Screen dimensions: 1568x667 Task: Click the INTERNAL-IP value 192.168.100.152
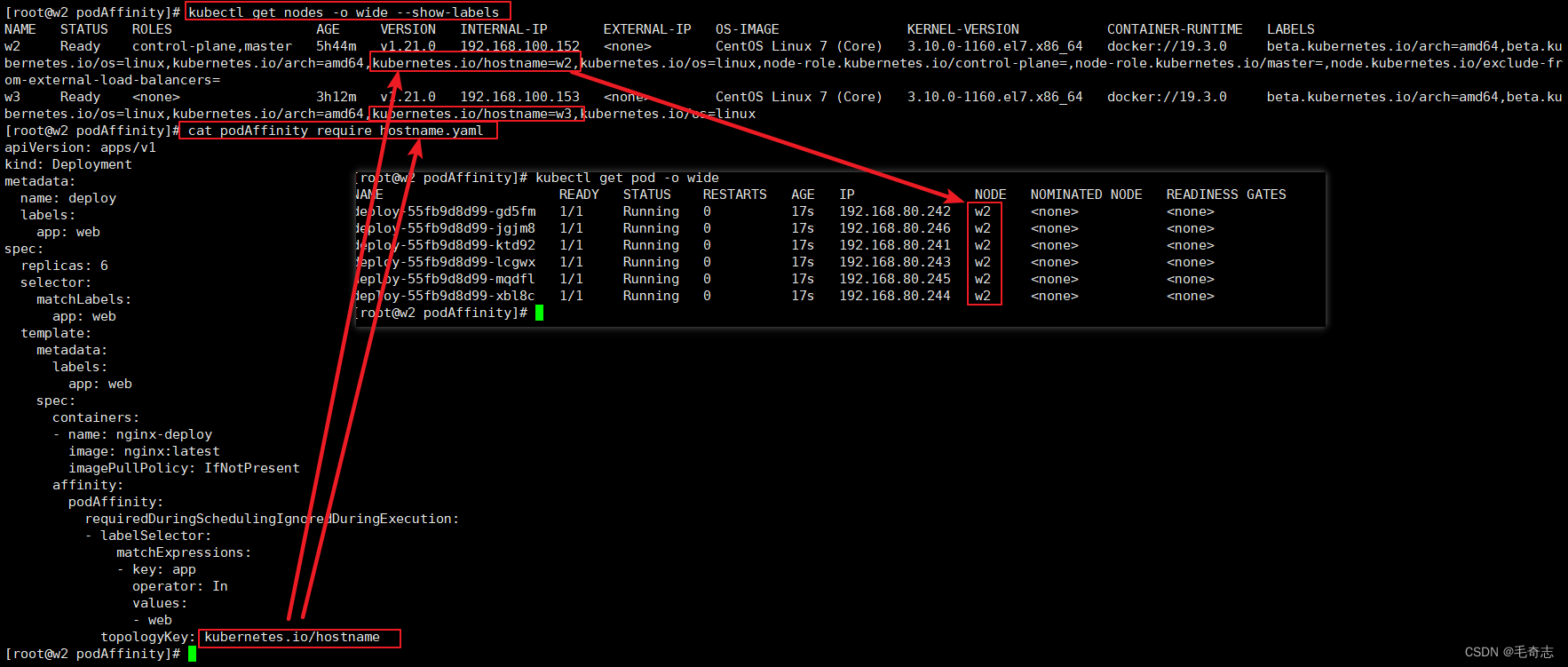519,46
